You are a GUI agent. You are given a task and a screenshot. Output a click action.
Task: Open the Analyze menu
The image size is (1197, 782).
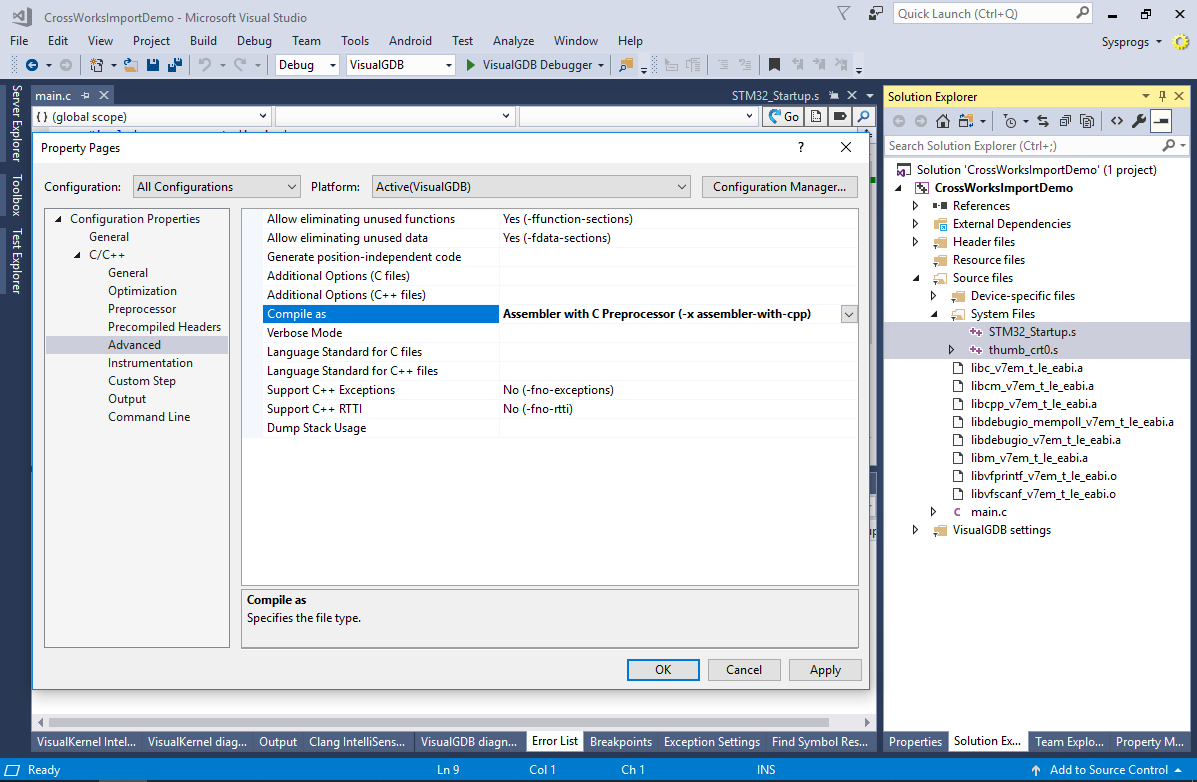513,40
